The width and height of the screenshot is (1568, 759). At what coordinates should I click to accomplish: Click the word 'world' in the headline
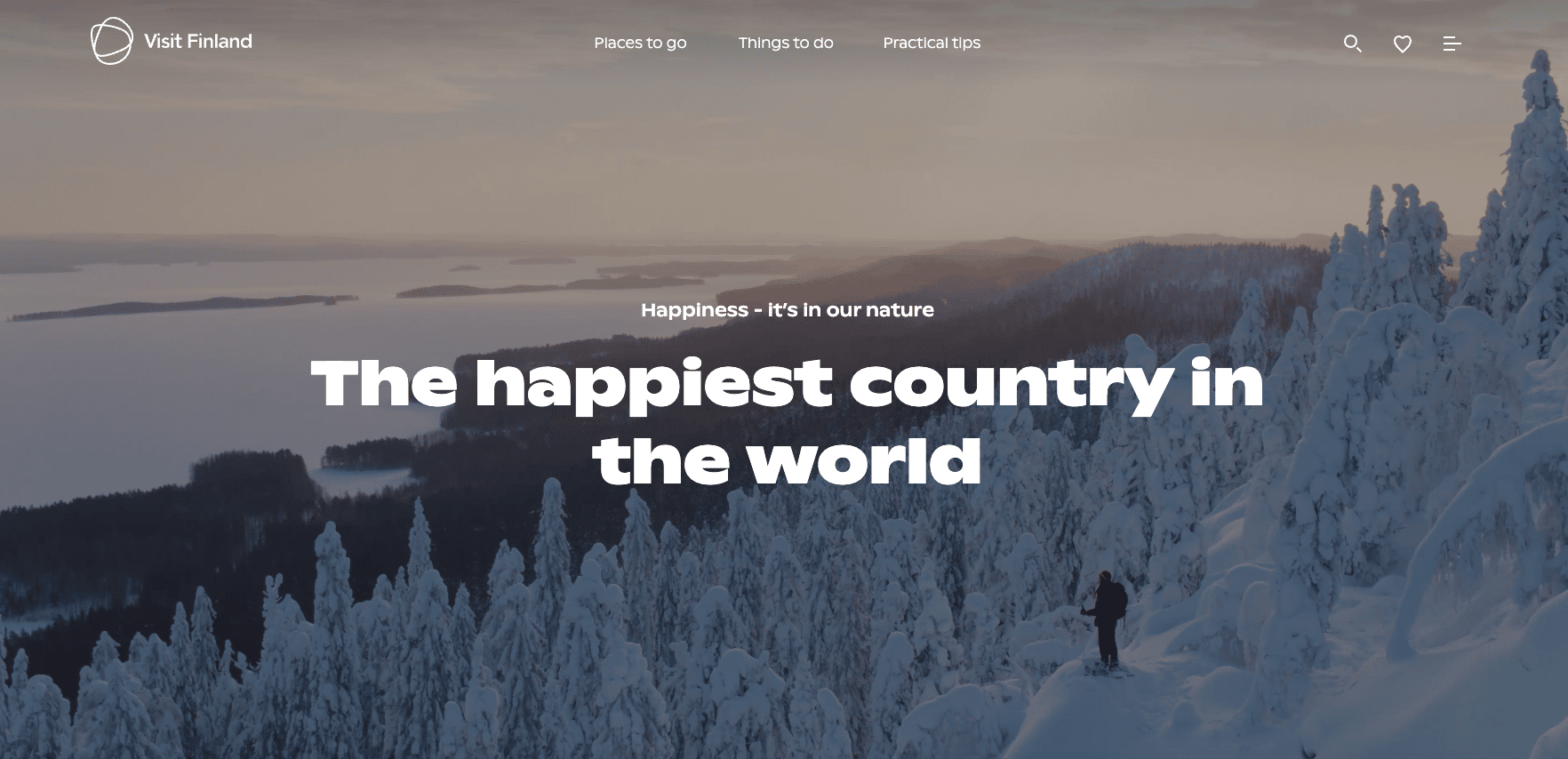pyautogui.click(x=863, y=460)
